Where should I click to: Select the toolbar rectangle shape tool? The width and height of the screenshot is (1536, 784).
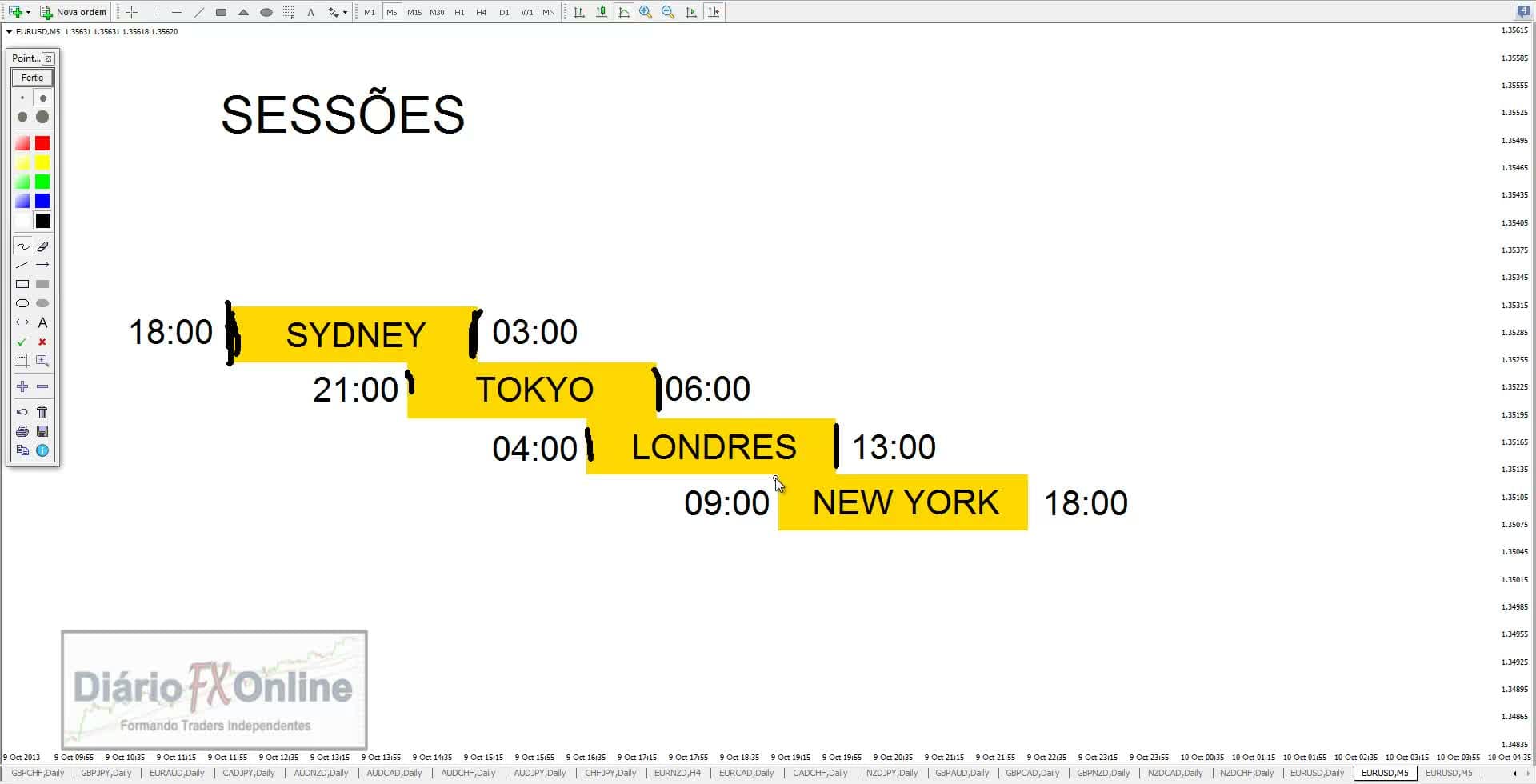click(x=222, y=12)
